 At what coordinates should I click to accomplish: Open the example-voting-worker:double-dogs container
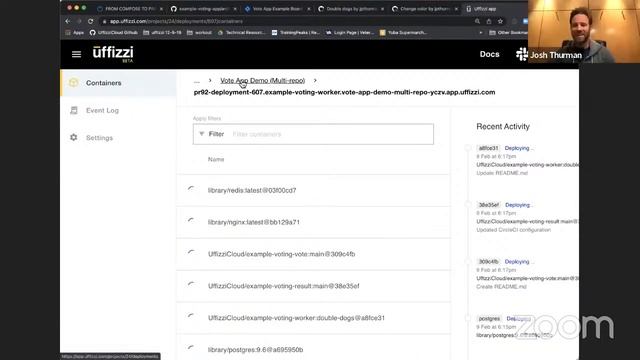coord(296,318)
